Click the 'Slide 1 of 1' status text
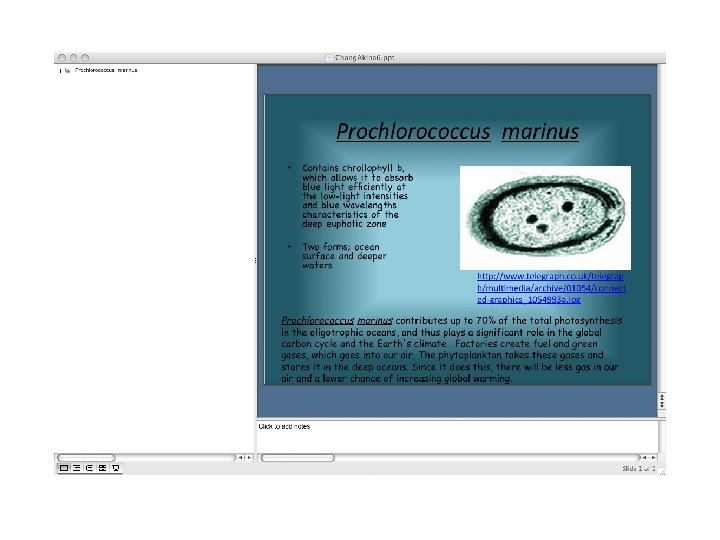 [639, 468]
